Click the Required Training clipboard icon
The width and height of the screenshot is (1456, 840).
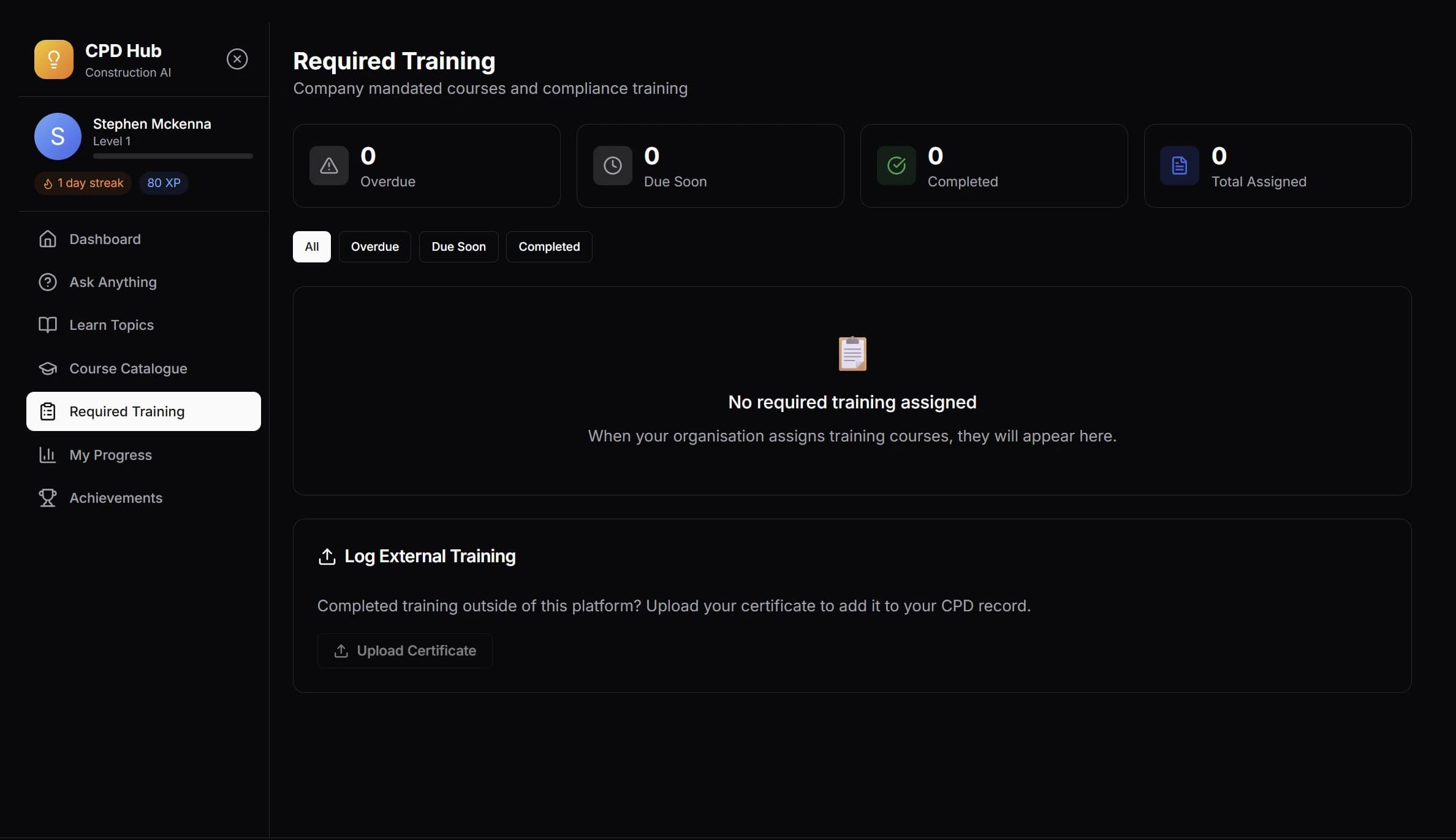tap(47, 411)
